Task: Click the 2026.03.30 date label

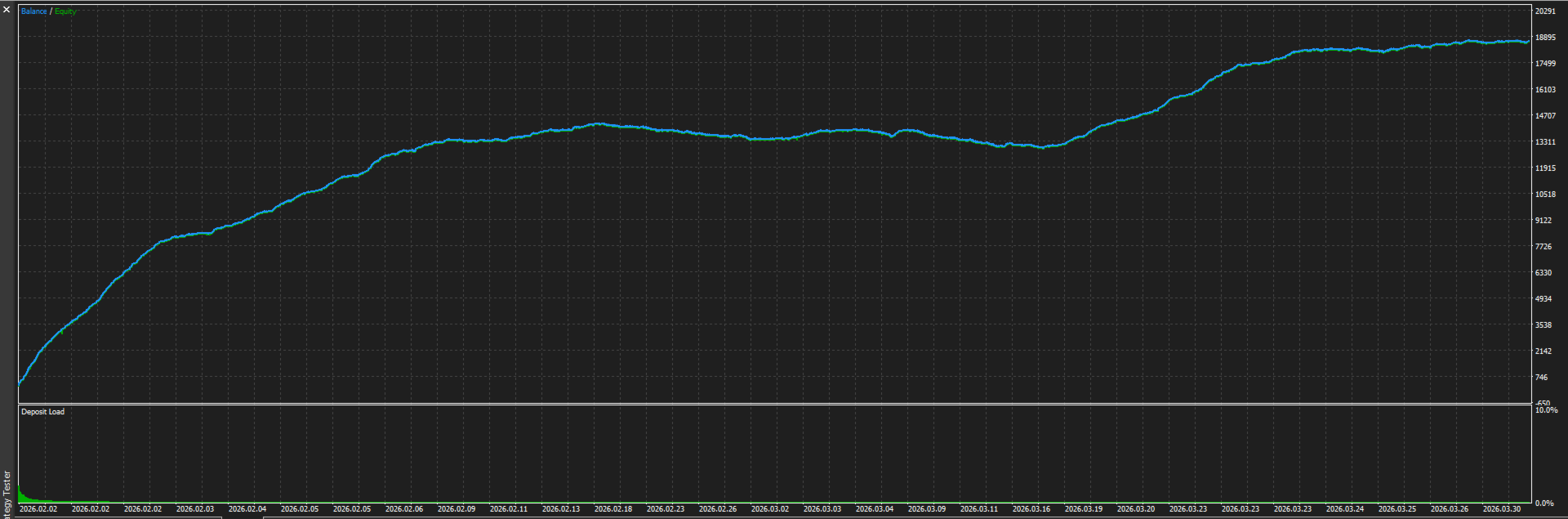Action: click(1502, 509)
